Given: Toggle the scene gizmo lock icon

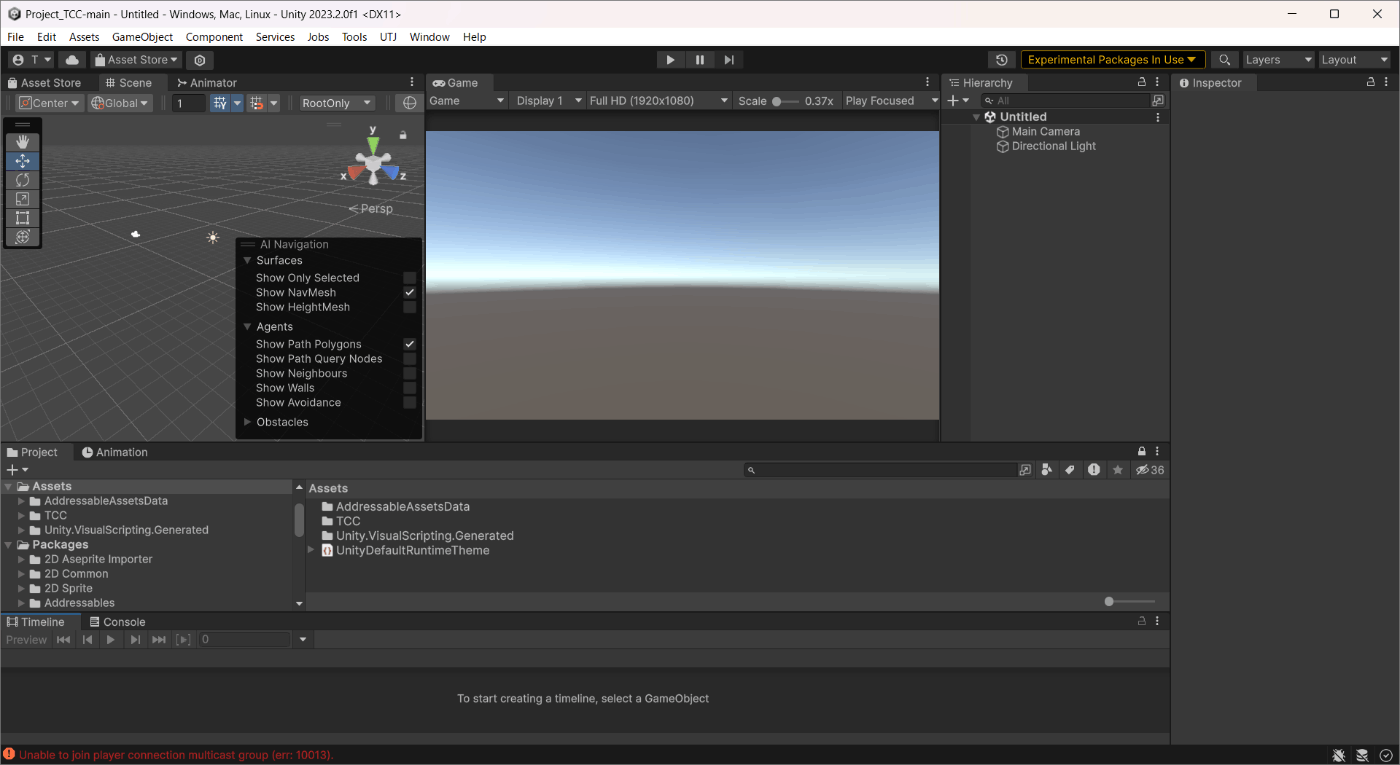Looking at the screenshot, I should [403, 135].
